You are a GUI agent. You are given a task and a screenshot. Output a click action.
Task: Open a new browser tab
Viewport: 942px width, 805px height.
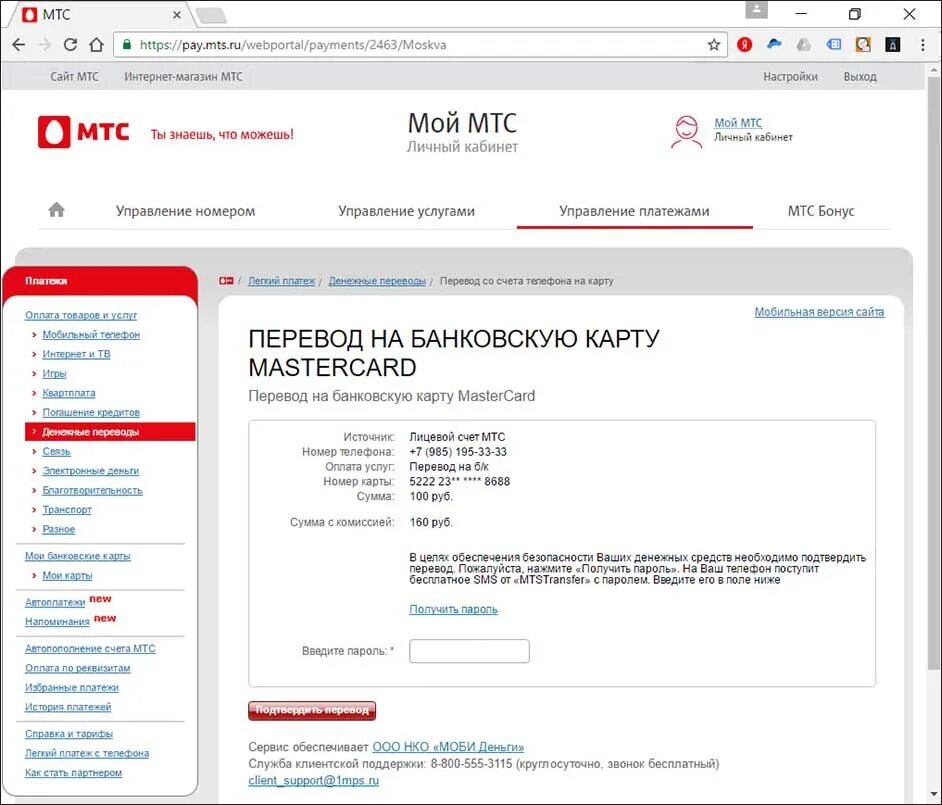point(211,15)
